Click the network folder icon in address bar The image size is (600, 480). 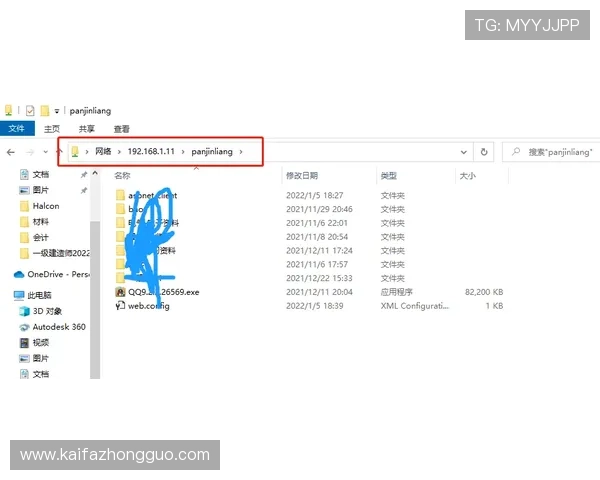click(x=75, y=152)
